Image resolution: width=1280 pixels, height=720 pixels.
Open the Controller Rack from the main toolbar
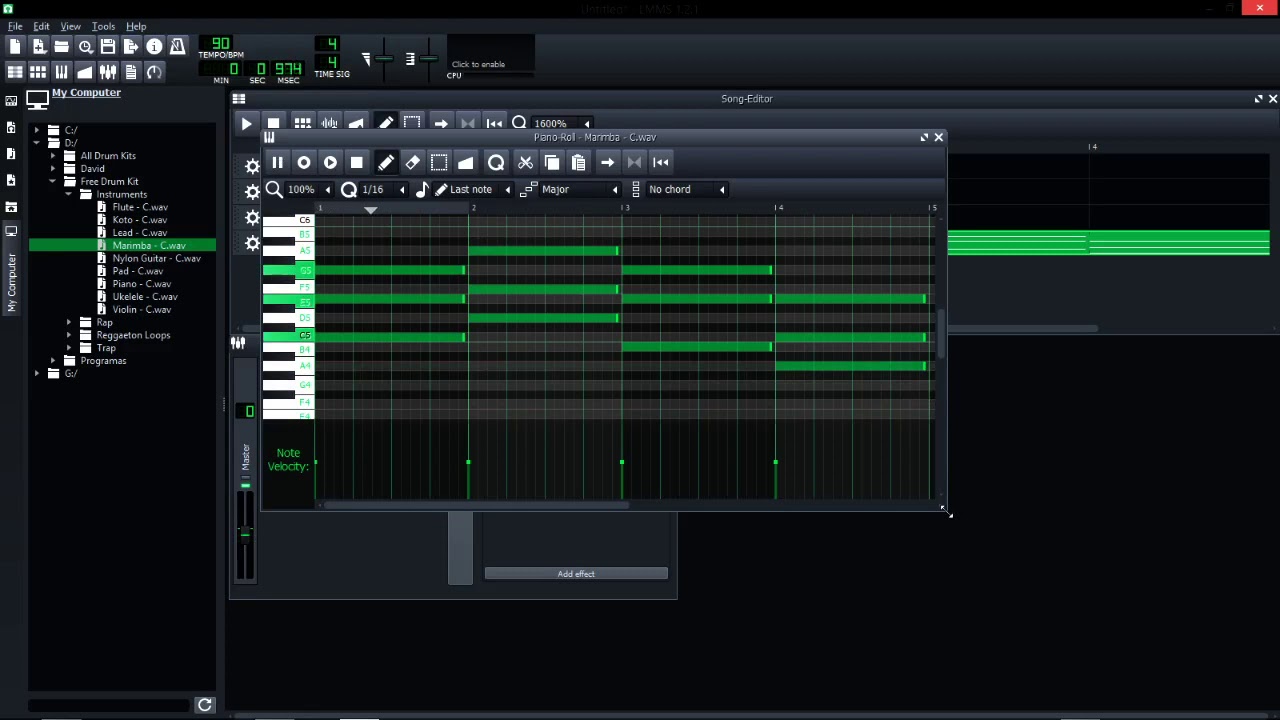point(154,72)
